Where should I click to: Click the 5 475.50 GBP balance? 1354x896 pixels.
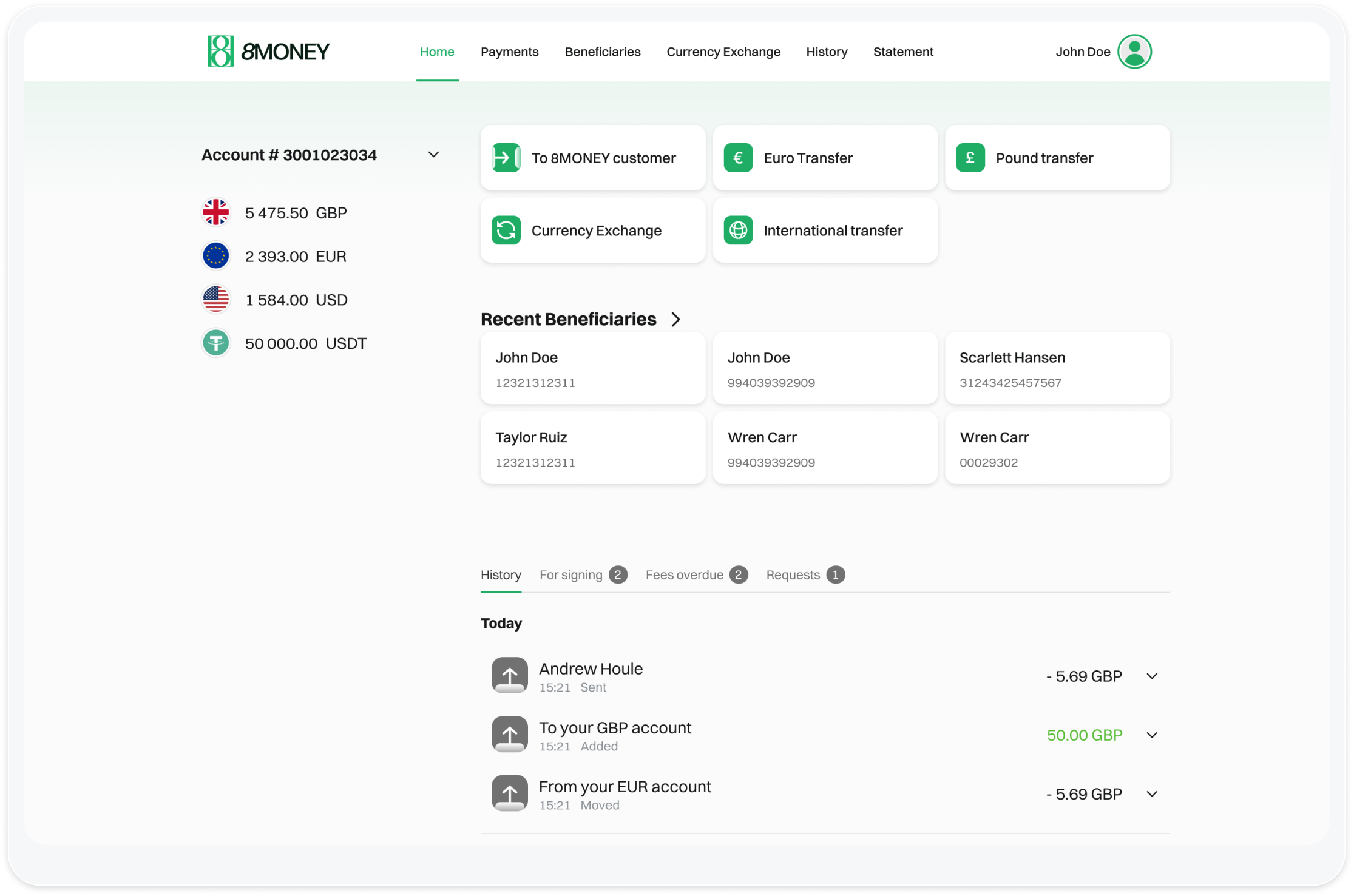click(296, 213)
